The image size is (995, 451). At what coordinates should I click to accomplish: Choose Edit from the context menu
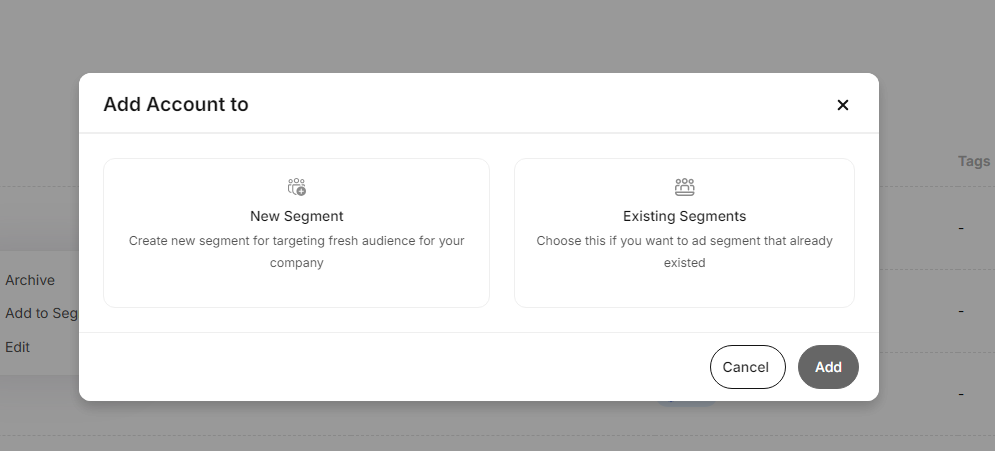[18, 347]
